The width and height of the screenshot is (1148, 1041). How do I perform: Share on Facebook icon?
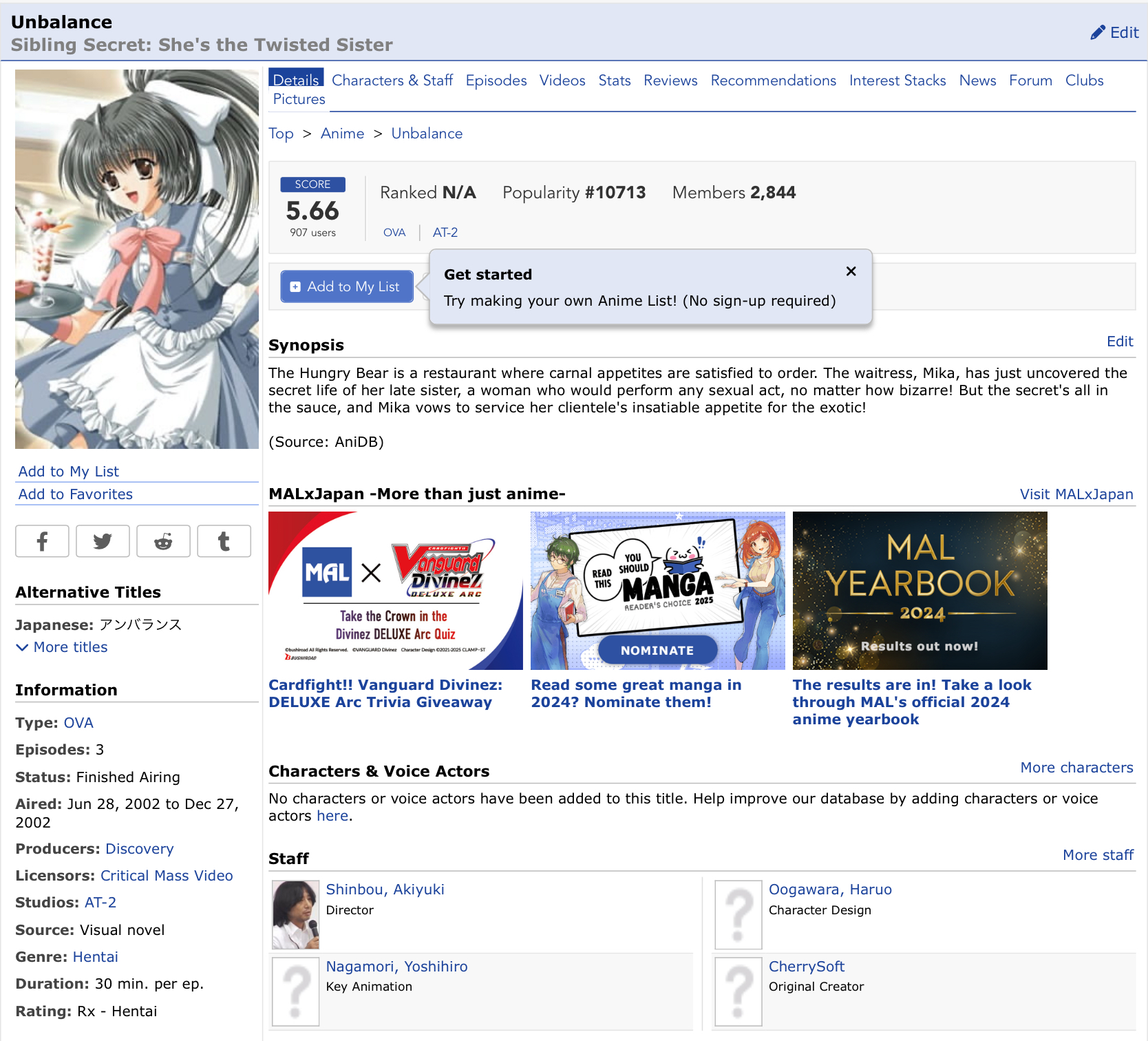(x=42, y=541)
